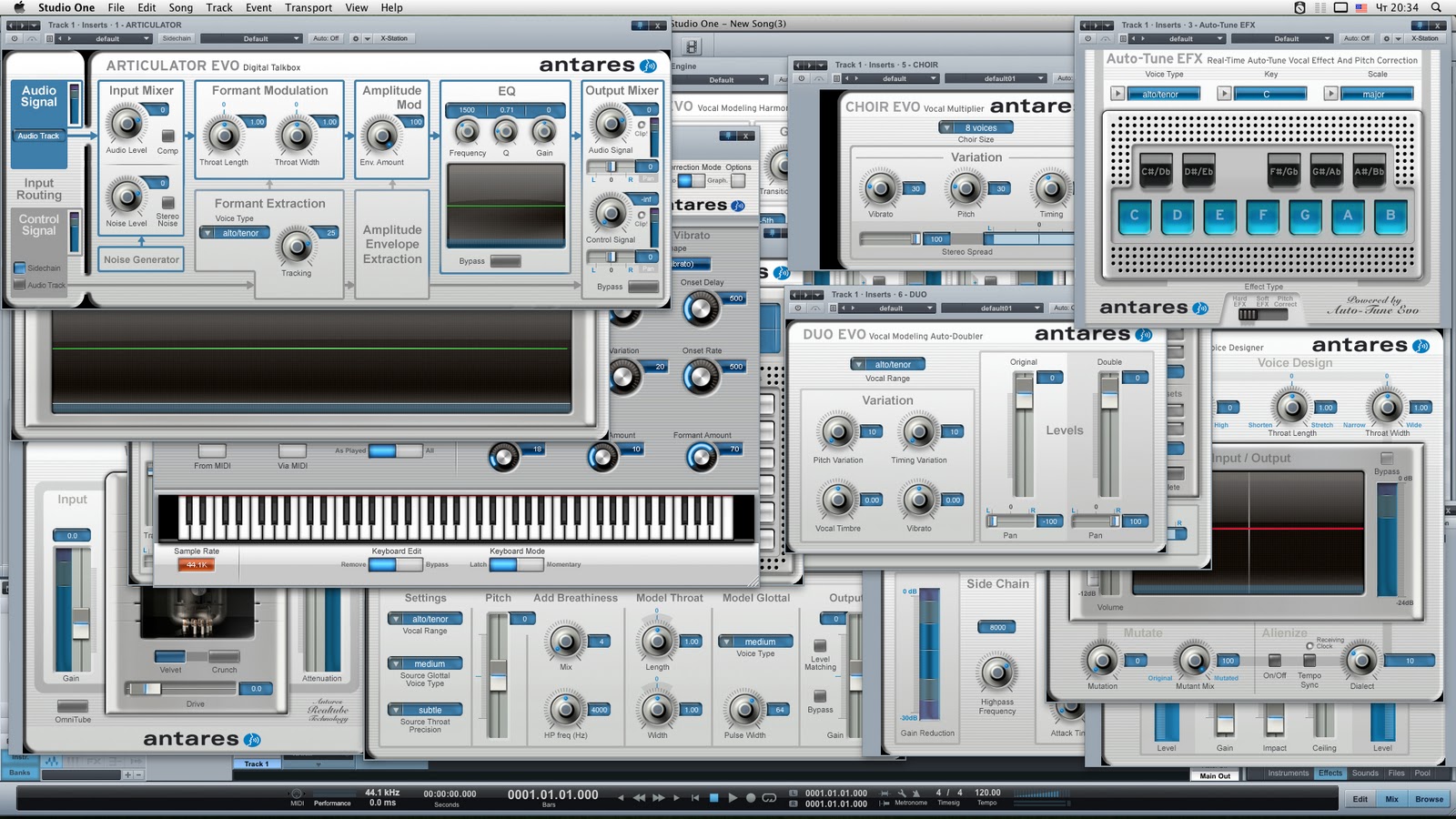Screen dimensions: 1456x819
Task: Open the File menu
Action: point(116,7)
